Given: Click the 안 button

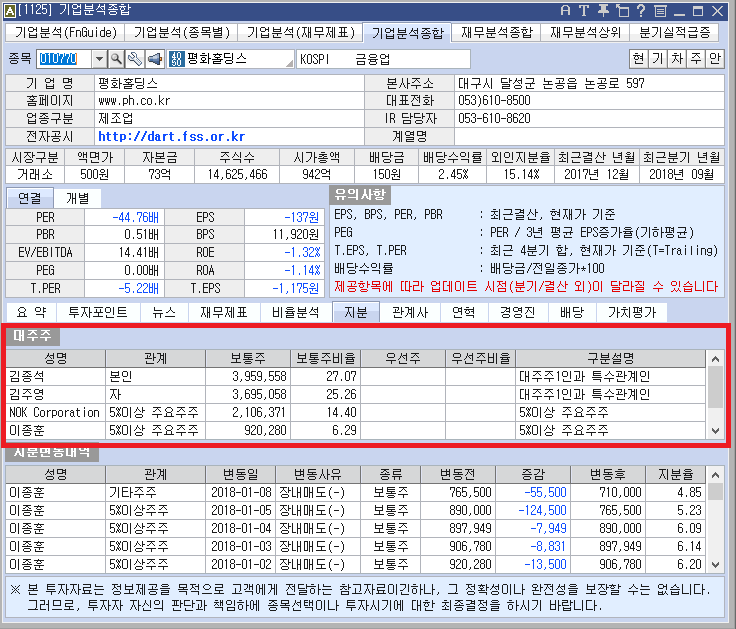Looking at the screenshot, I should coord(715,59).
